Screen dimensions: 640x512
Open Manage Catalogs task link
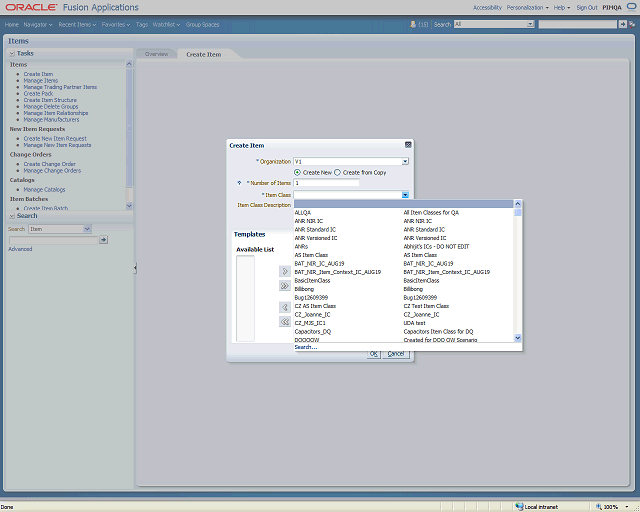(x=44, y=190)
